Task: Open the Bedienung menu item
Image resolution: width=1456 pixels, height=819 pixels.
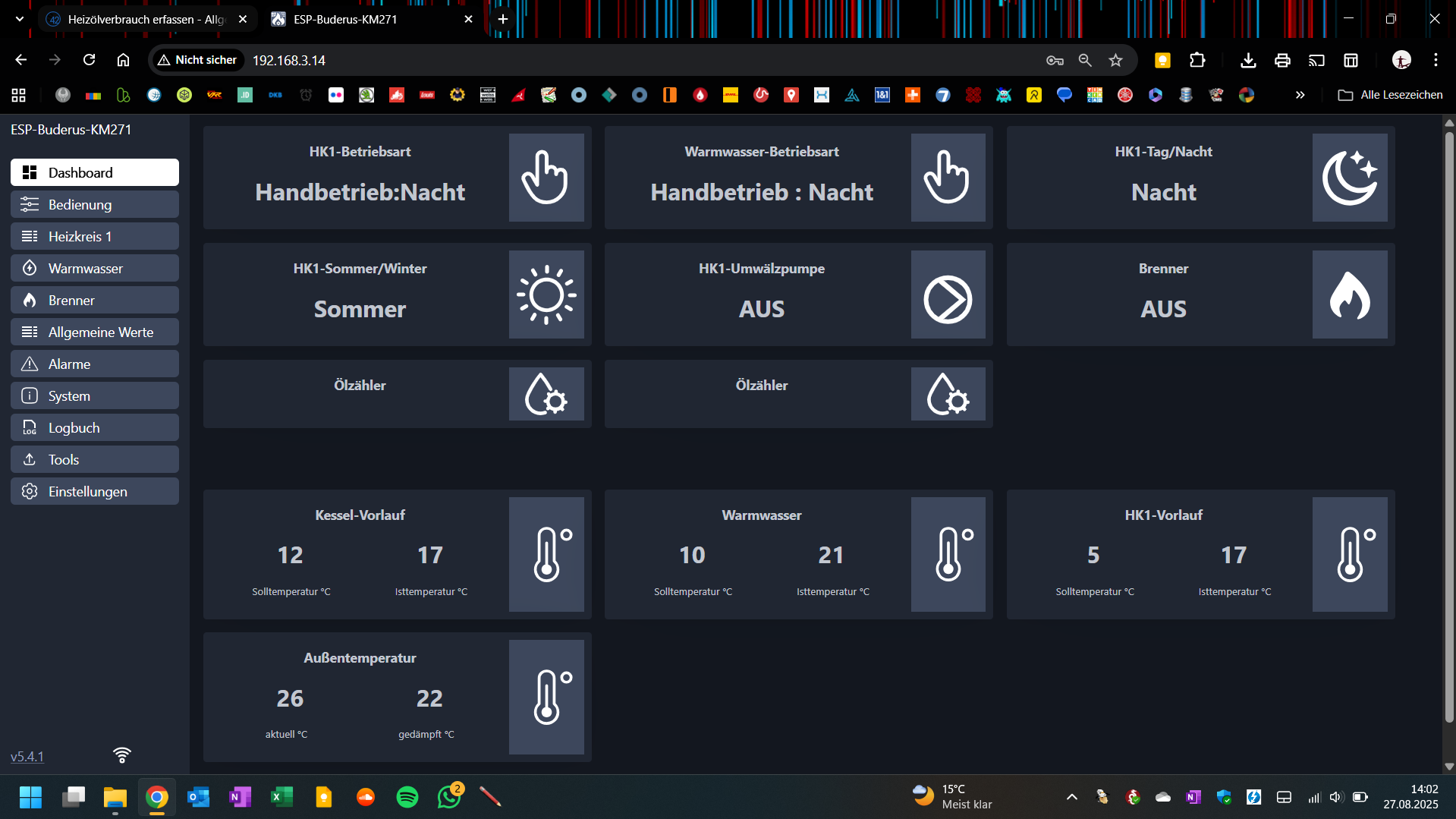Action: point(95,205)
